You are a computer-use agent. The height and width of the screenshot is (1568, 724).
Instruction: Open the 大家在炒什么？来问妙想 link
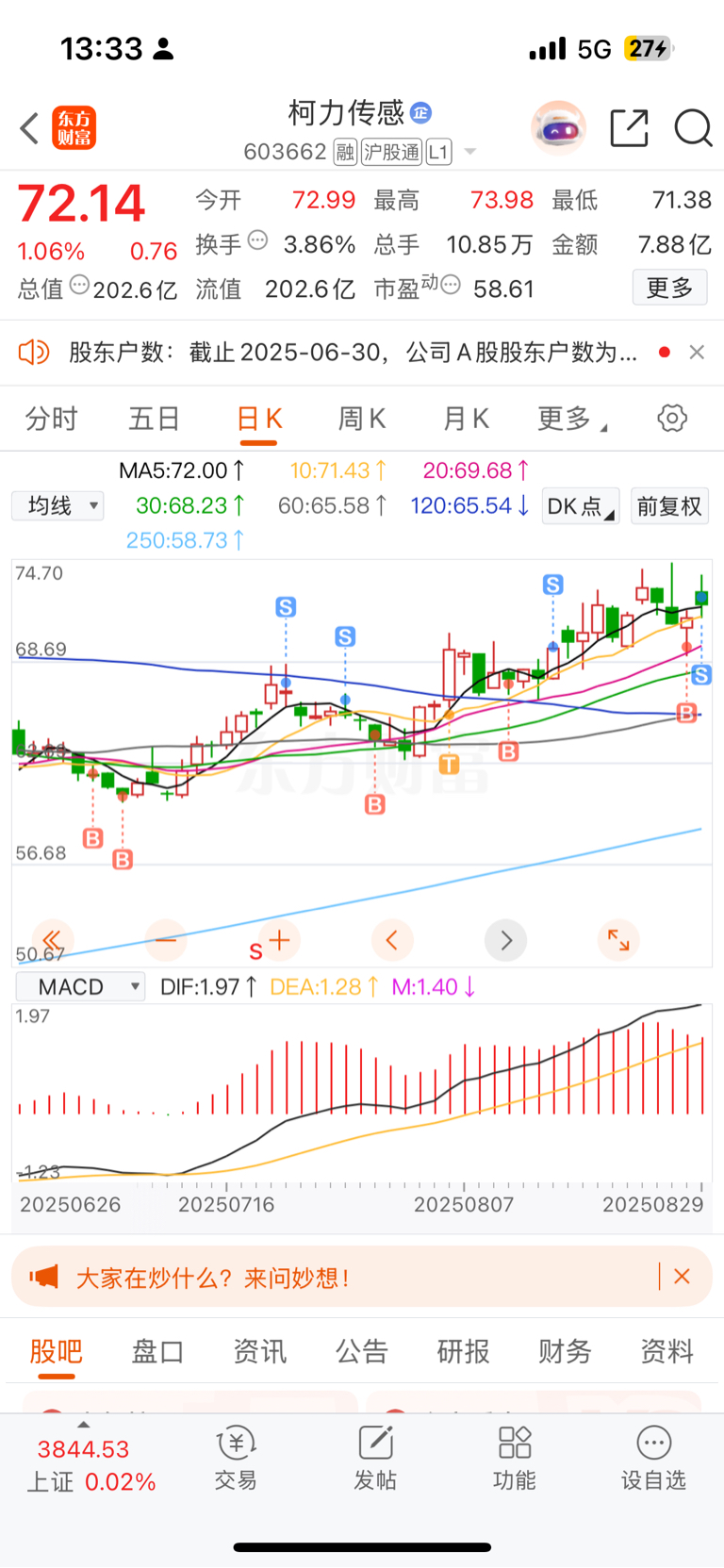point(213,1278)
